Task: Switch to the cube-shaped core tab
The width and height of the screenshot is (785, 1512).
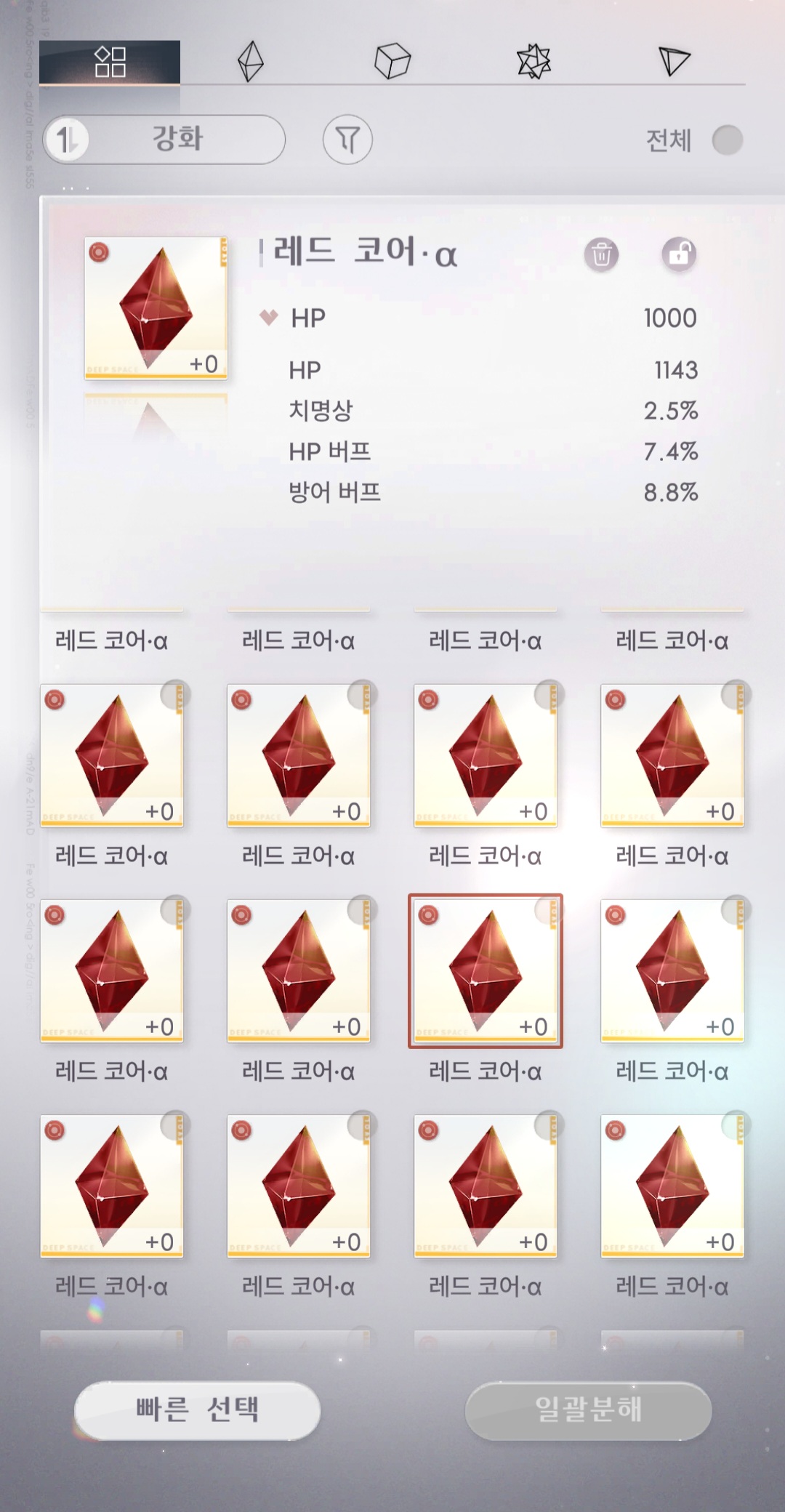Action: pos(392,62)
